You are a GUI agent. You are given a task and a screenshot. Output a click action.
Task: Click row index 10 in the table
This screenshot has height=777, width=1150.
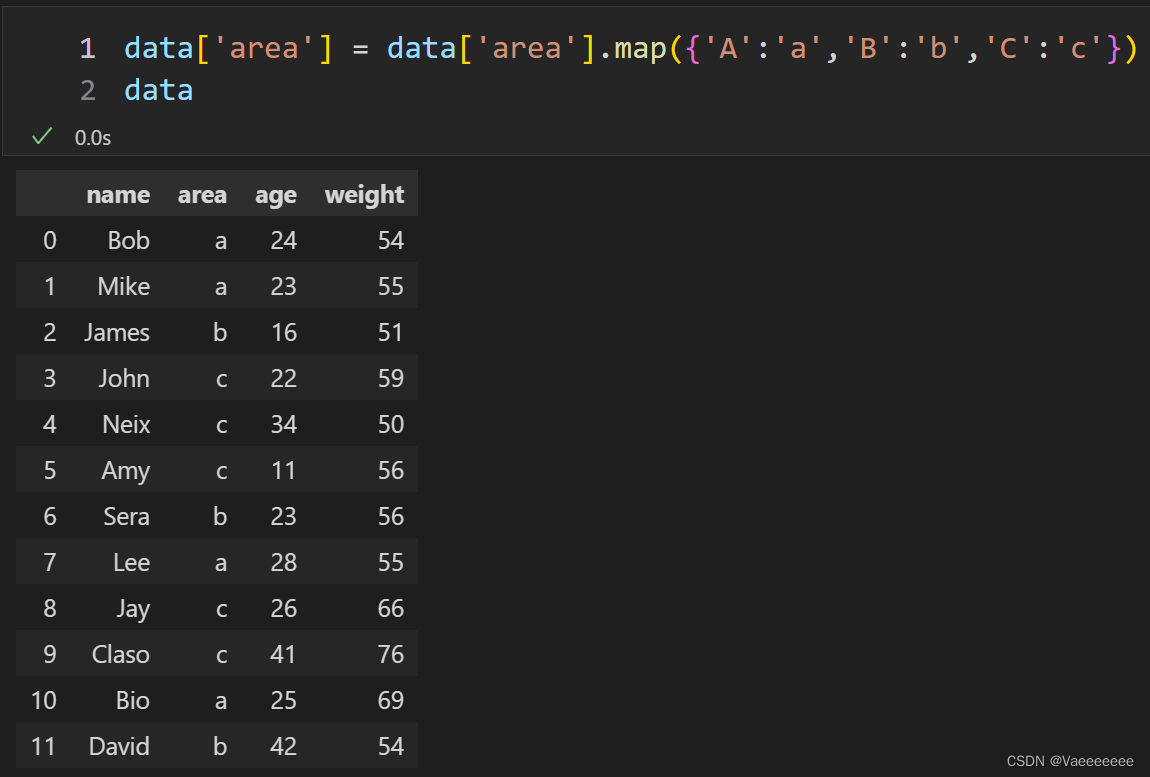click(x=44, y=701)
